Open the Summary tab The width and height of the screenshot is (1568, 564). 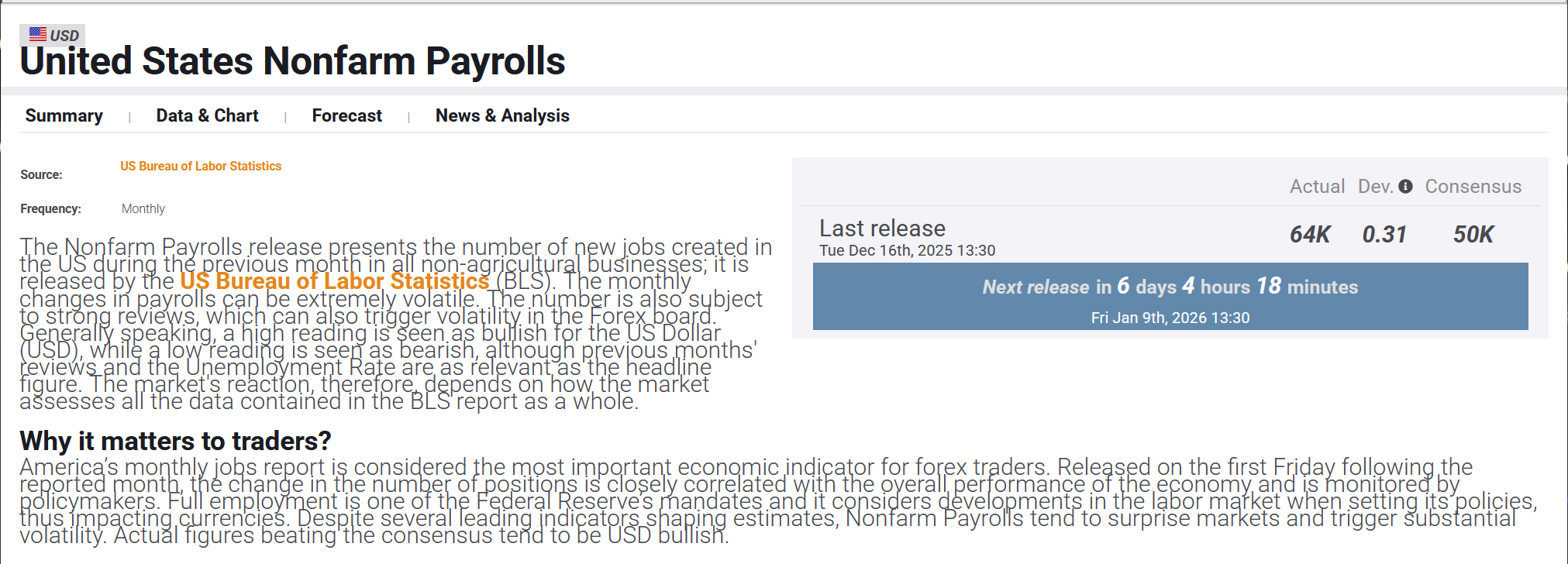click(x=64, y=115)
